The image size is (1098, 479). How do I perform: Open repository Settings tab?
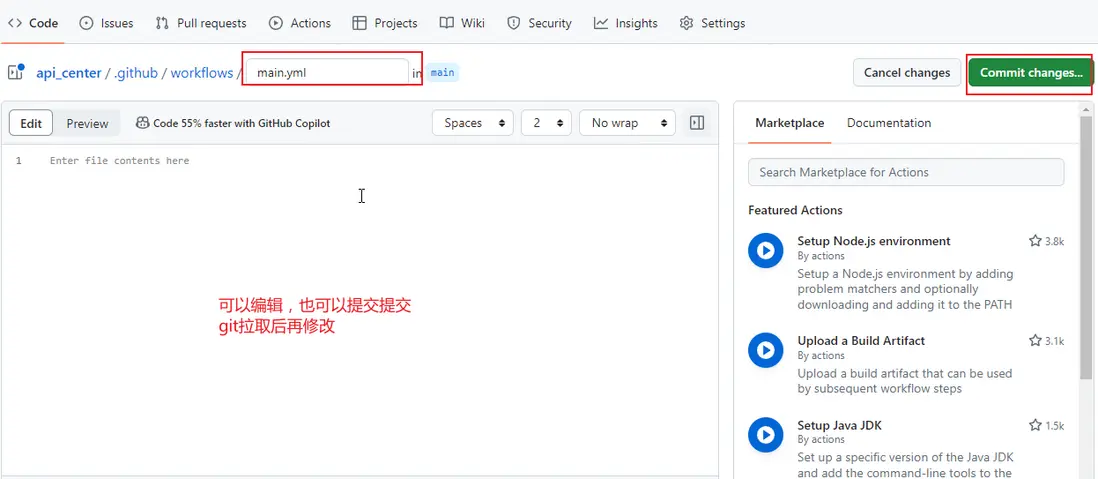click(x=712, y=23)
